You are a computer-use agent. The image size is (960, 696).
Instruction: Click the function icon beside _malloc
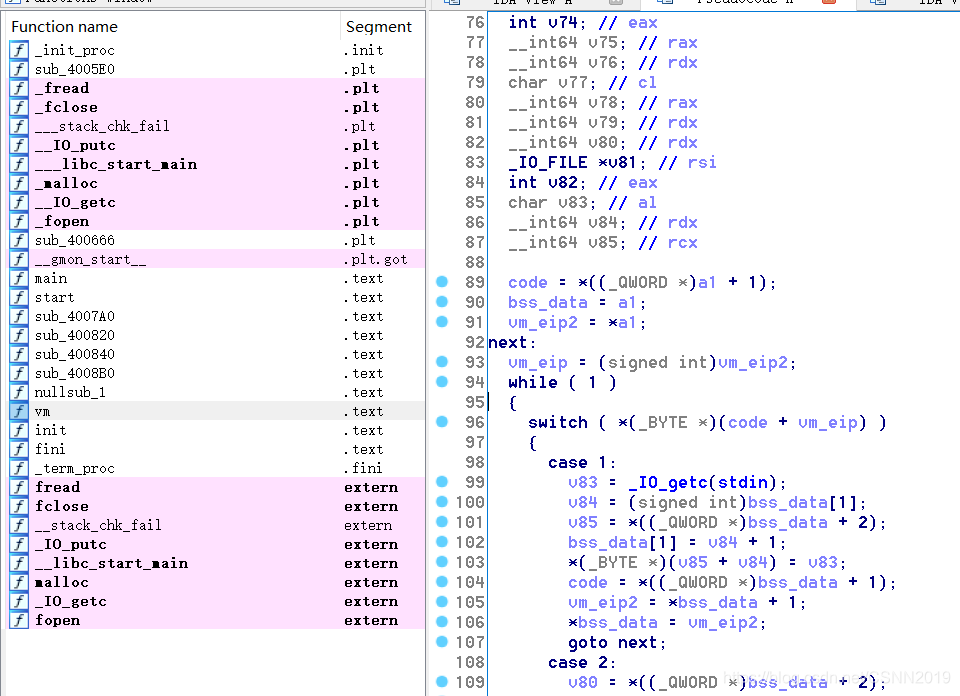tap(19, 183)
